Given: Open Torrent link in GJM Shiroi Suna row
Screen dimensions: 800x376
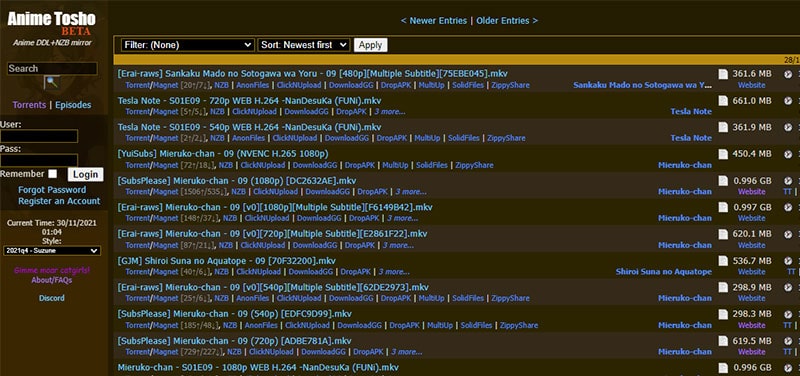Looking at the screenshot, I should coord(138,272).
